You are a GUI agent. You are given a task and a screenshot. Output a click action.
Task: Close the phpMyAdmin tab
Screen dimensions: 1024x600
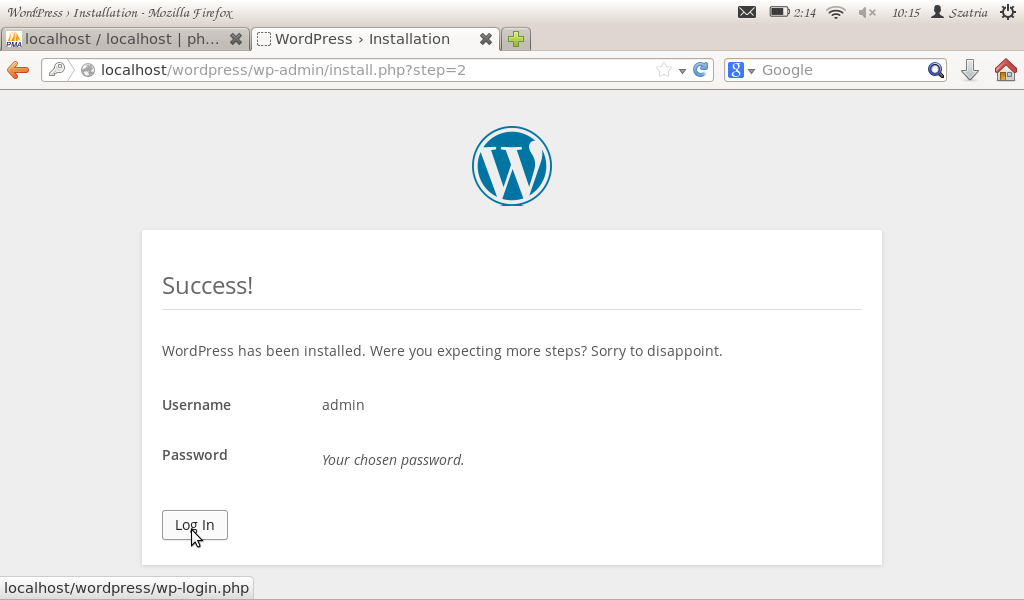pyautogui.click(x=236, y=39)
